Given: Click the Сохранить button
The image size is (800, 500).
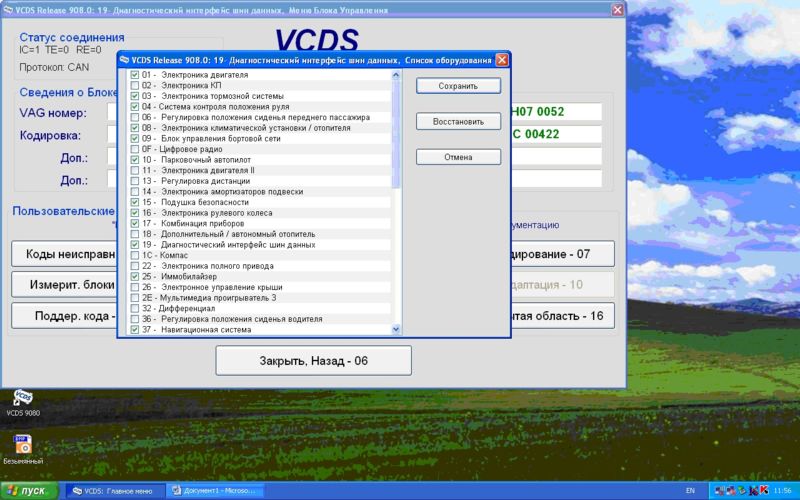Looking at the screenshot, I should point(458,86).
